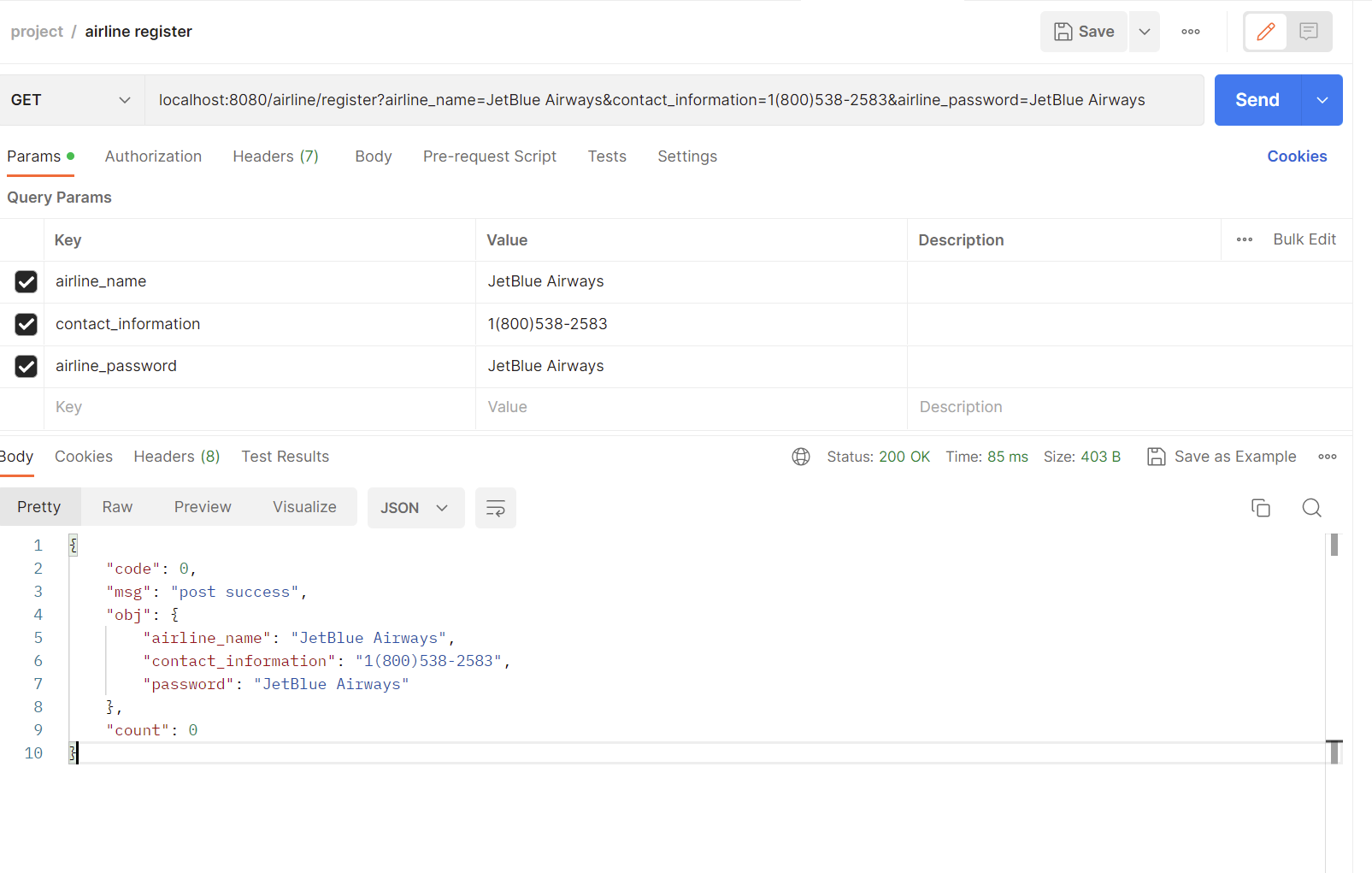Search the response with the magnifier icon
Viewport: 1372px width, 873px height.
pyautogui.click(x=1312, y=508)
